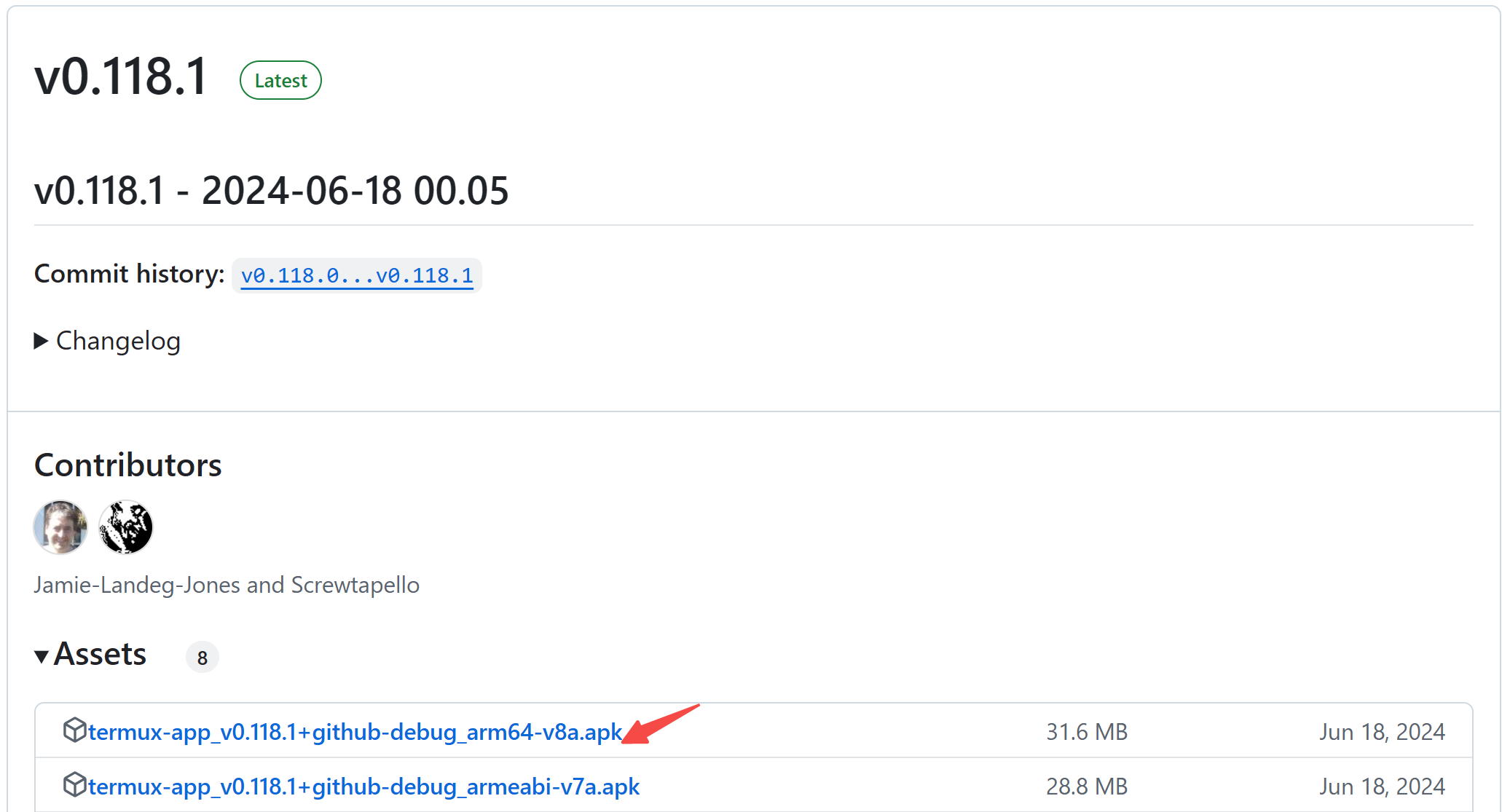This screenshot has height=812, width=1502.
Task: Click the 31.6 MB file size
Action: (x=1086, y=732)
